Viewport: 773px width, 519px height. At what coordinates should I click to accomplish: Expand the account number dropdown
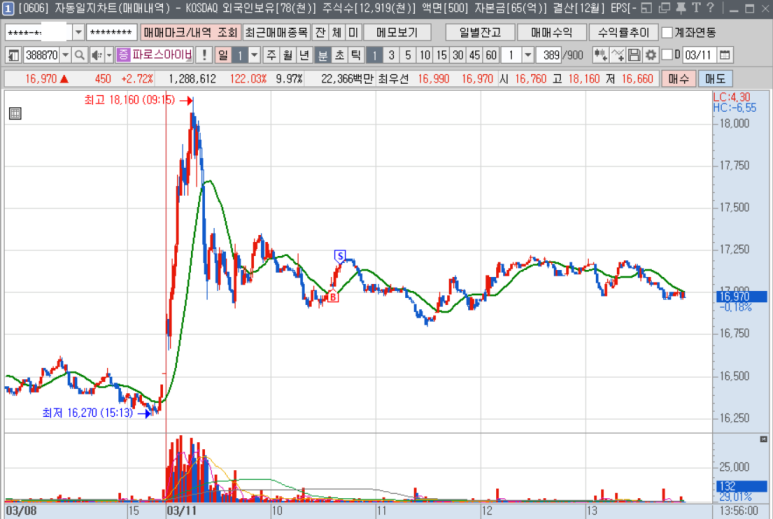point(77,32)
